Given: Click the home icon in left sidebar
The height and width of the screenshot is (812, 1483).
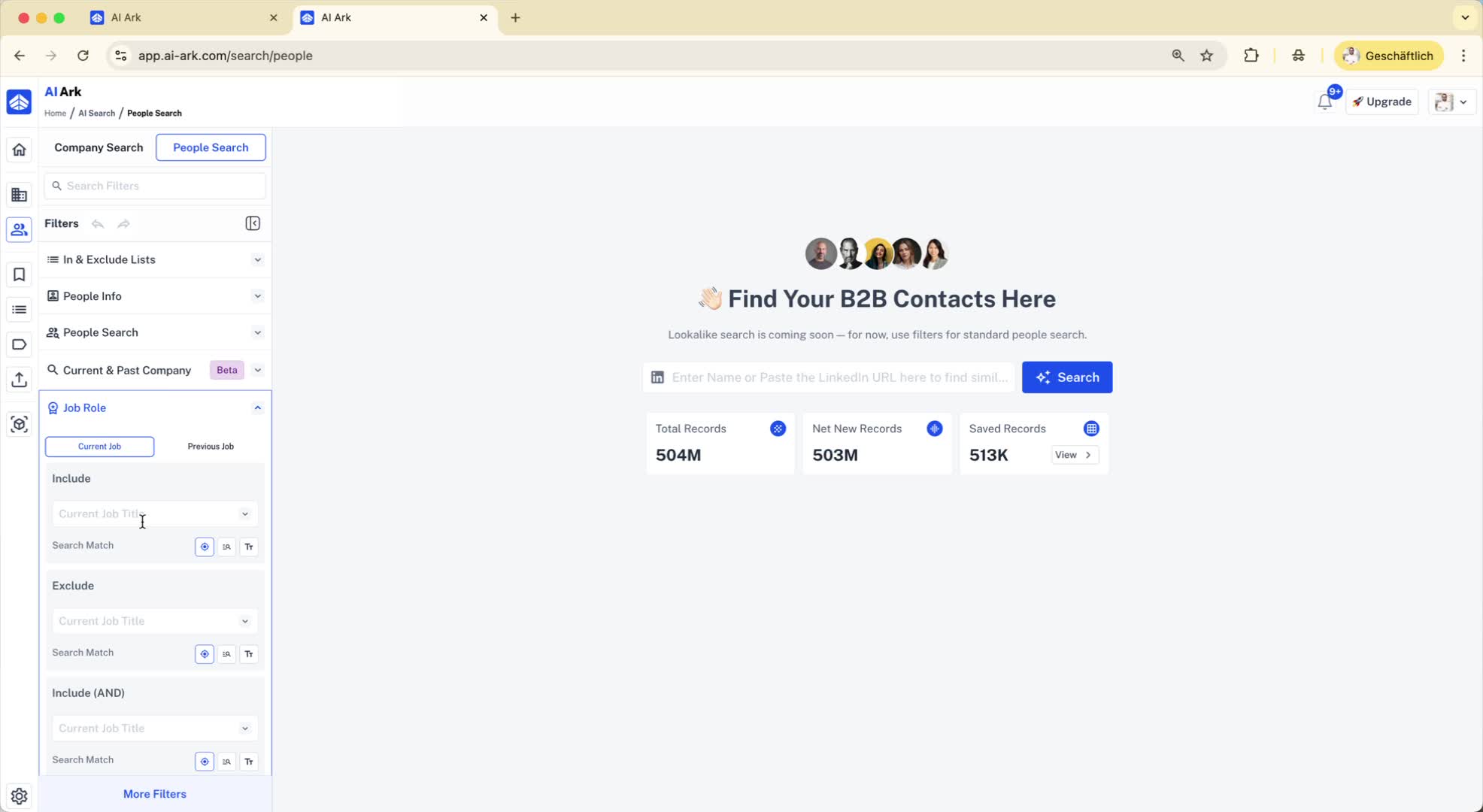Looking at the screenshot, I should tap(20, 150).
